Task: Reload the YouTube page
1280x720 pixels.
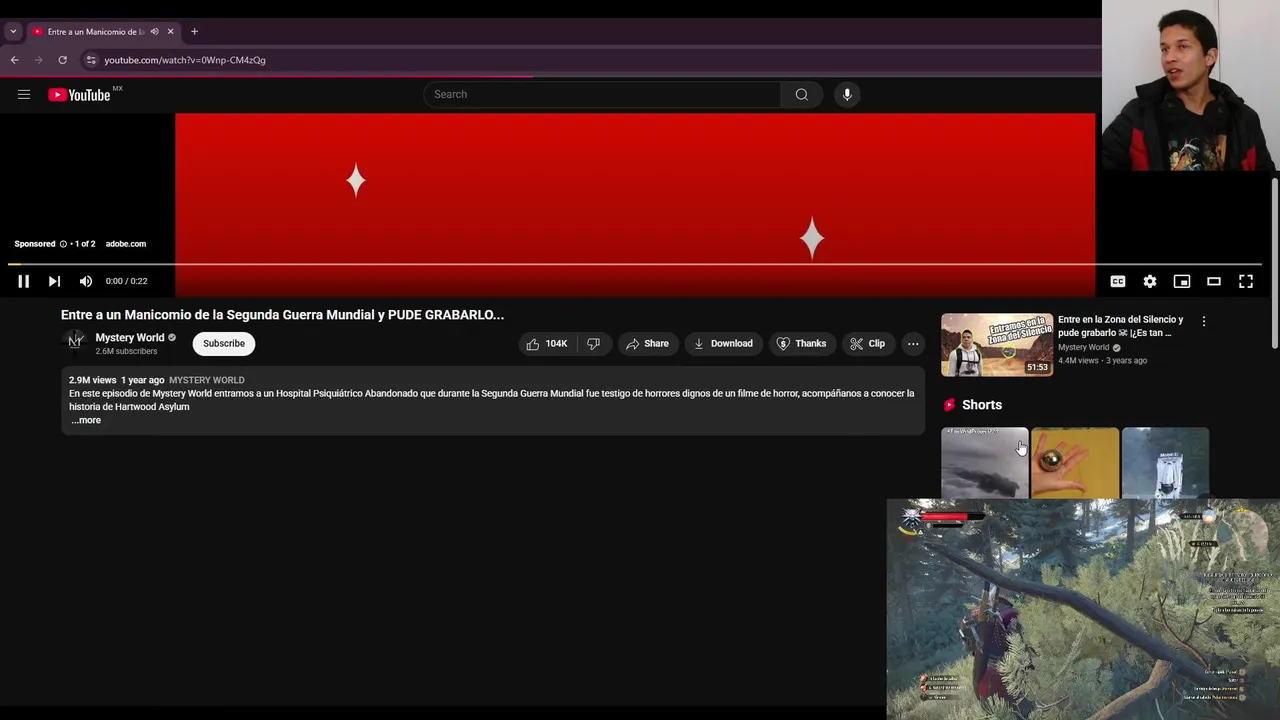Action: coord(62,60)
